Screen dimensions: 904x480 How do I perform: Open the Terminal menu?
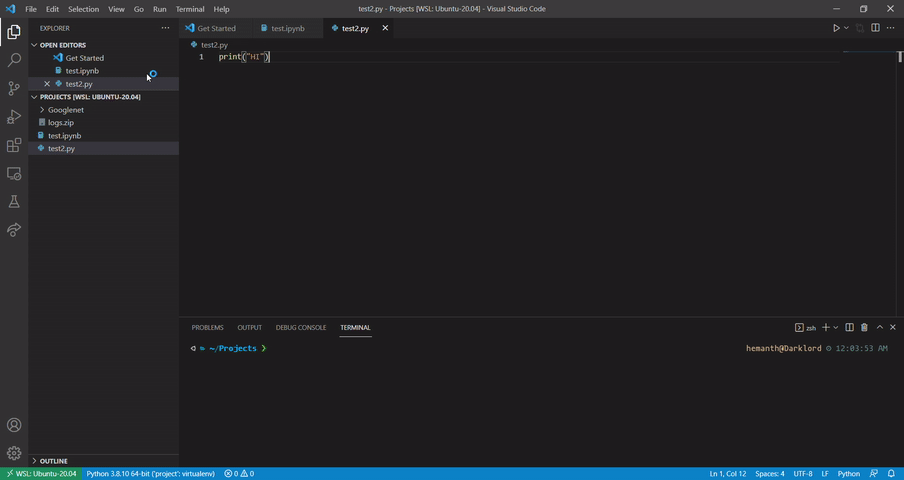tap(190, 9)
